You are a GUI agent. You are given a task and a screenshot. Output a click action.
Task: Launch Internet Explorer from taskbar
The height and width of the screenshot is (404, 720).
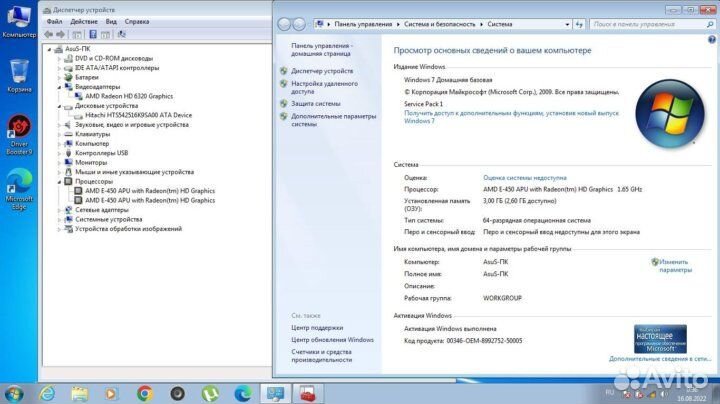(x=47, y=393)
